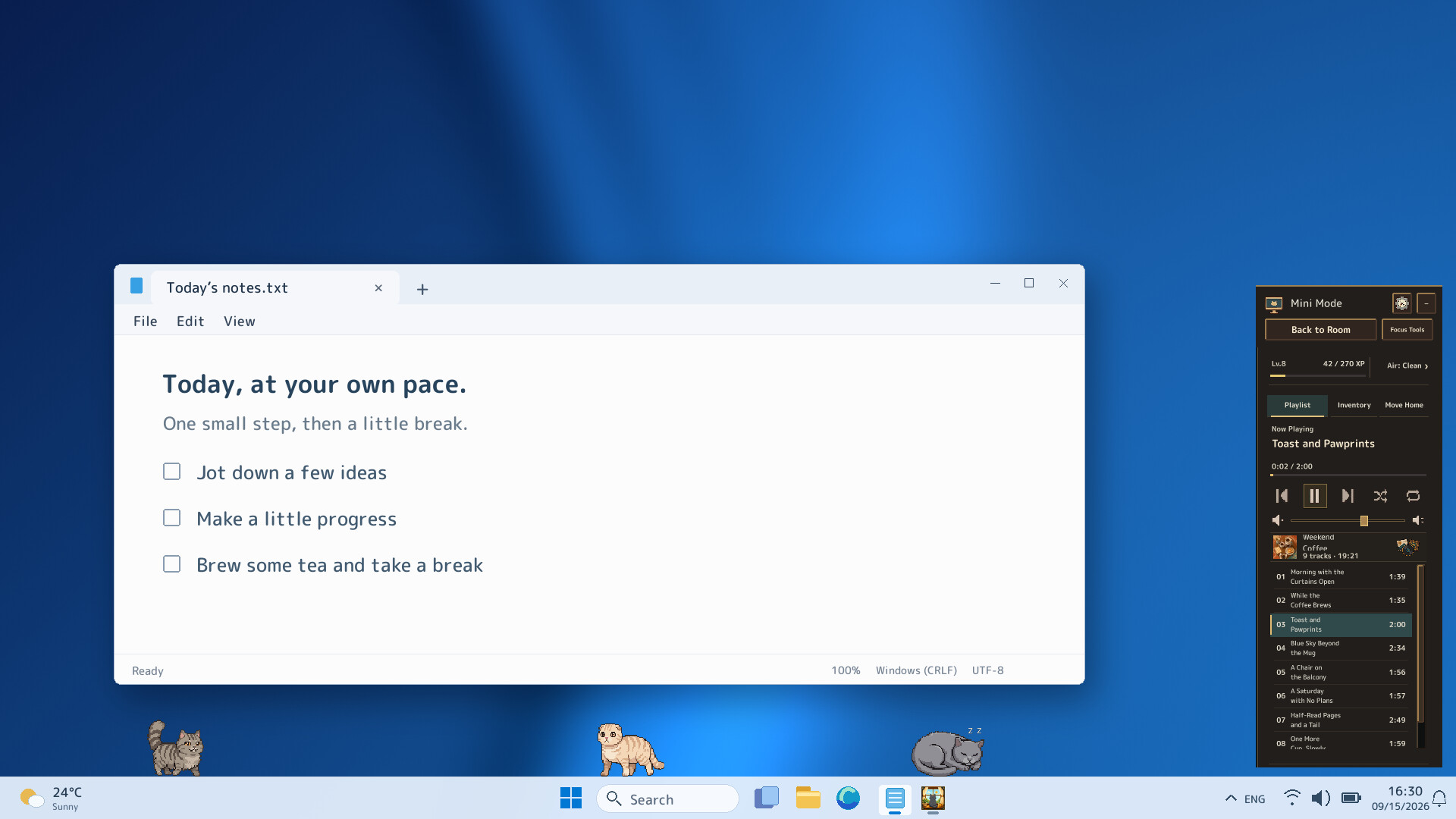Check the 'Make a little progress' checkbox

point(172,518)
